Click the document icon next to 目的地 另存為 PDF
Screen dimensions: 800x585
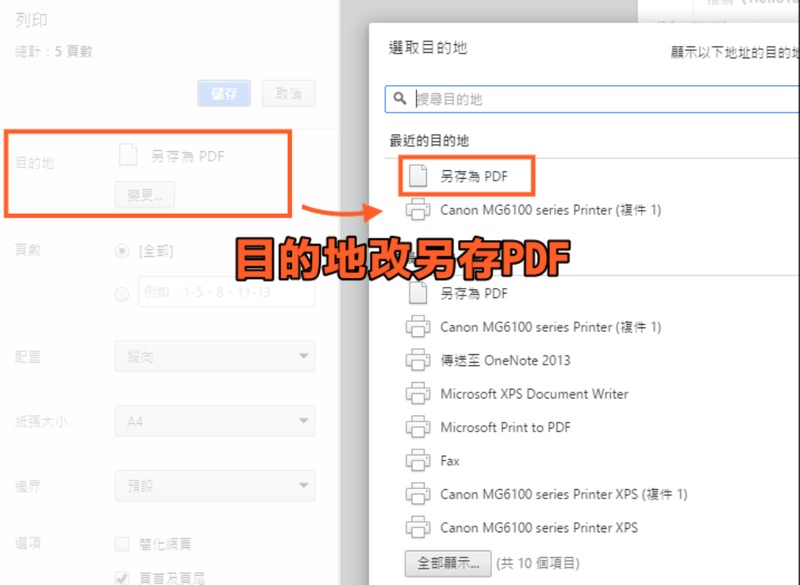[x=128, y=155]
